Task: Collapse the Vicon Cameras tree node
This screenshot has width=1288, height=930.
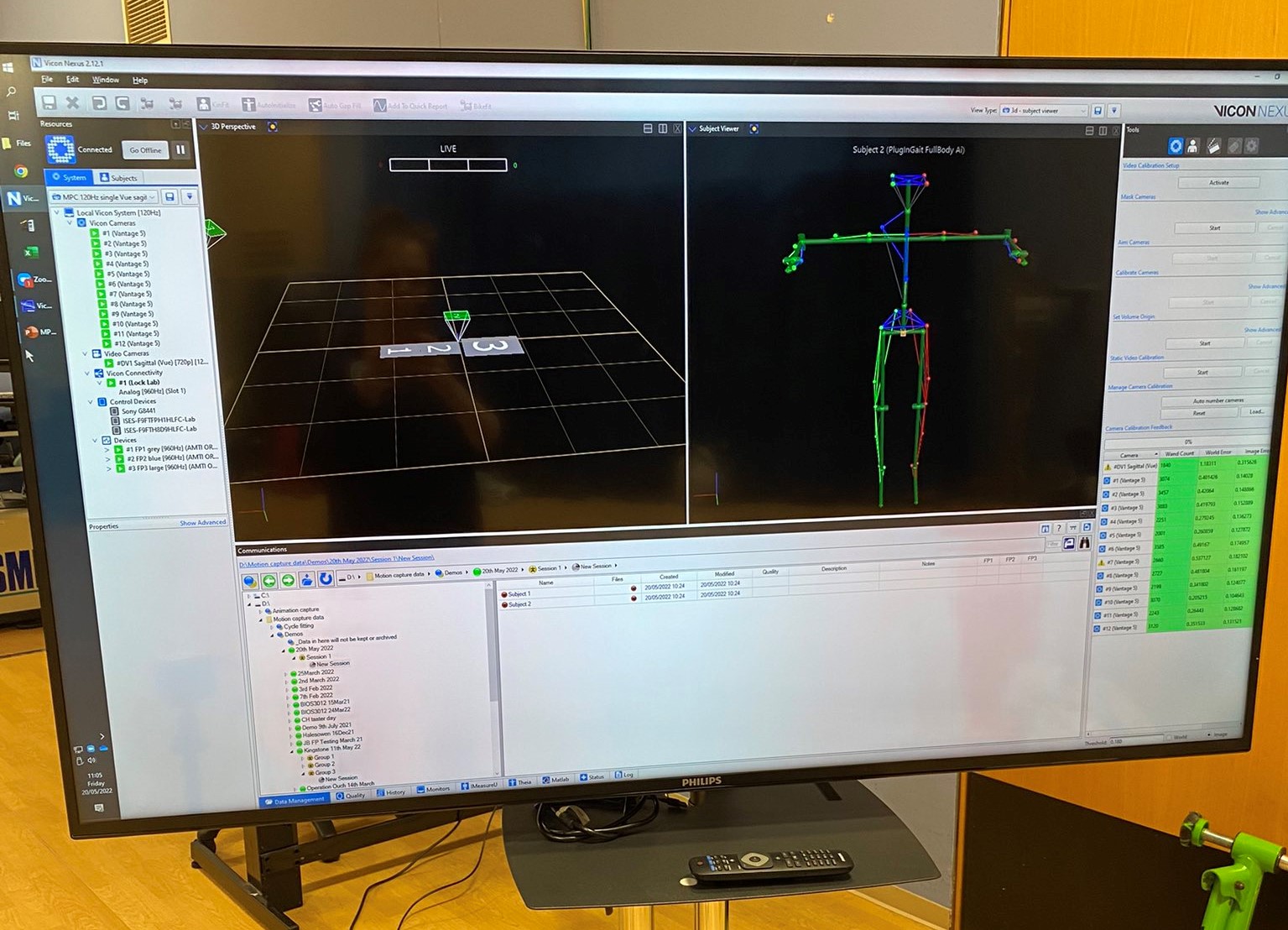Action: [x=70, y=223]
